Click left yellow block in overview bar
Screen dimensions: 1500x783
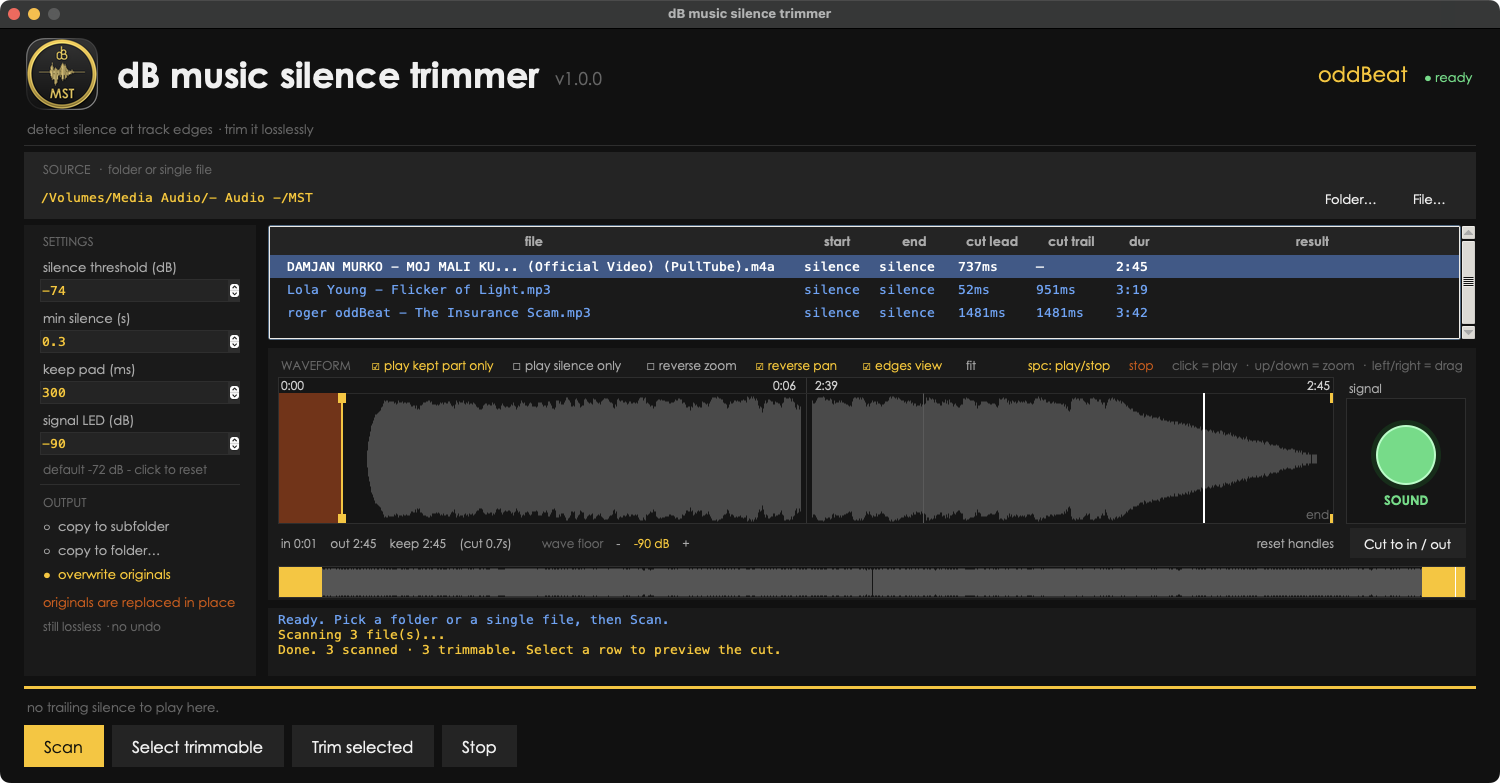300,583
